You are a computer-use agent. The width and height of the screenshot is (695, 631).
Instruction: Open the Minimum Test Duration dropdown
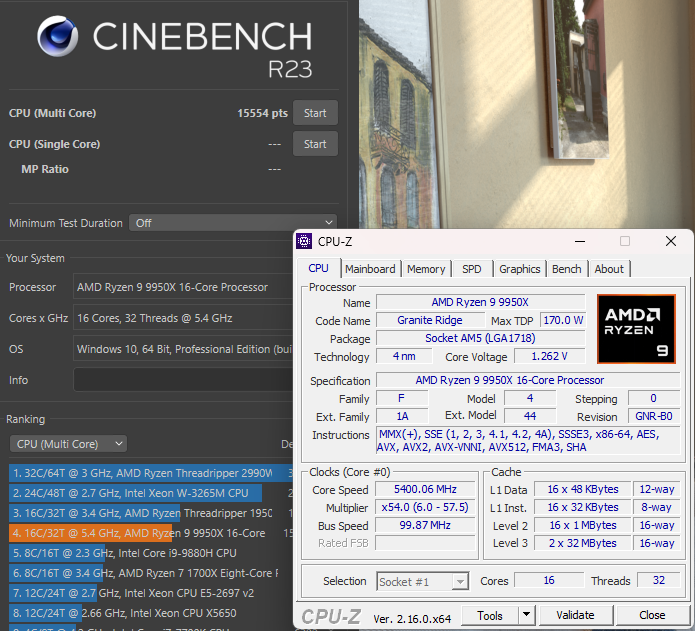point(233,223)
